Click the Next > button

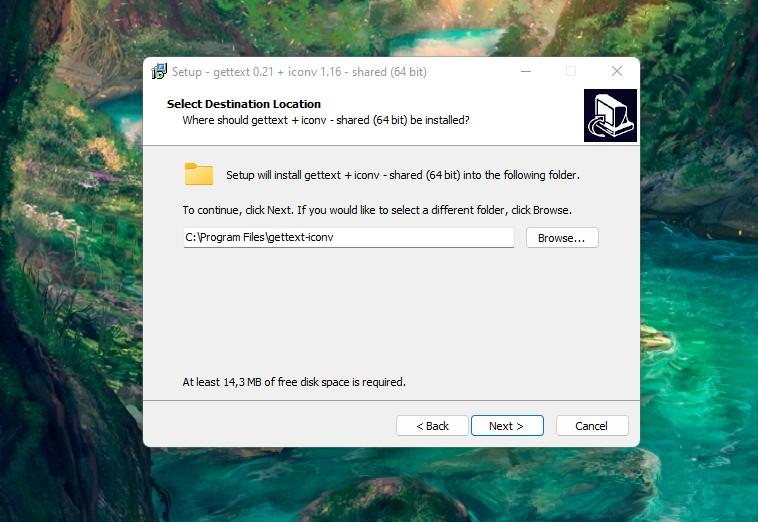point(507,426)
